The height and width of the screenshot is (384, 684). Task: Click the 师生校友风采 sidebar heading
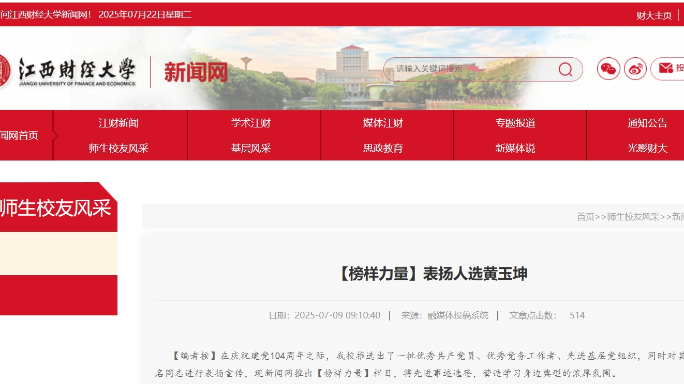pyautogui.click(x=55, y=208)
